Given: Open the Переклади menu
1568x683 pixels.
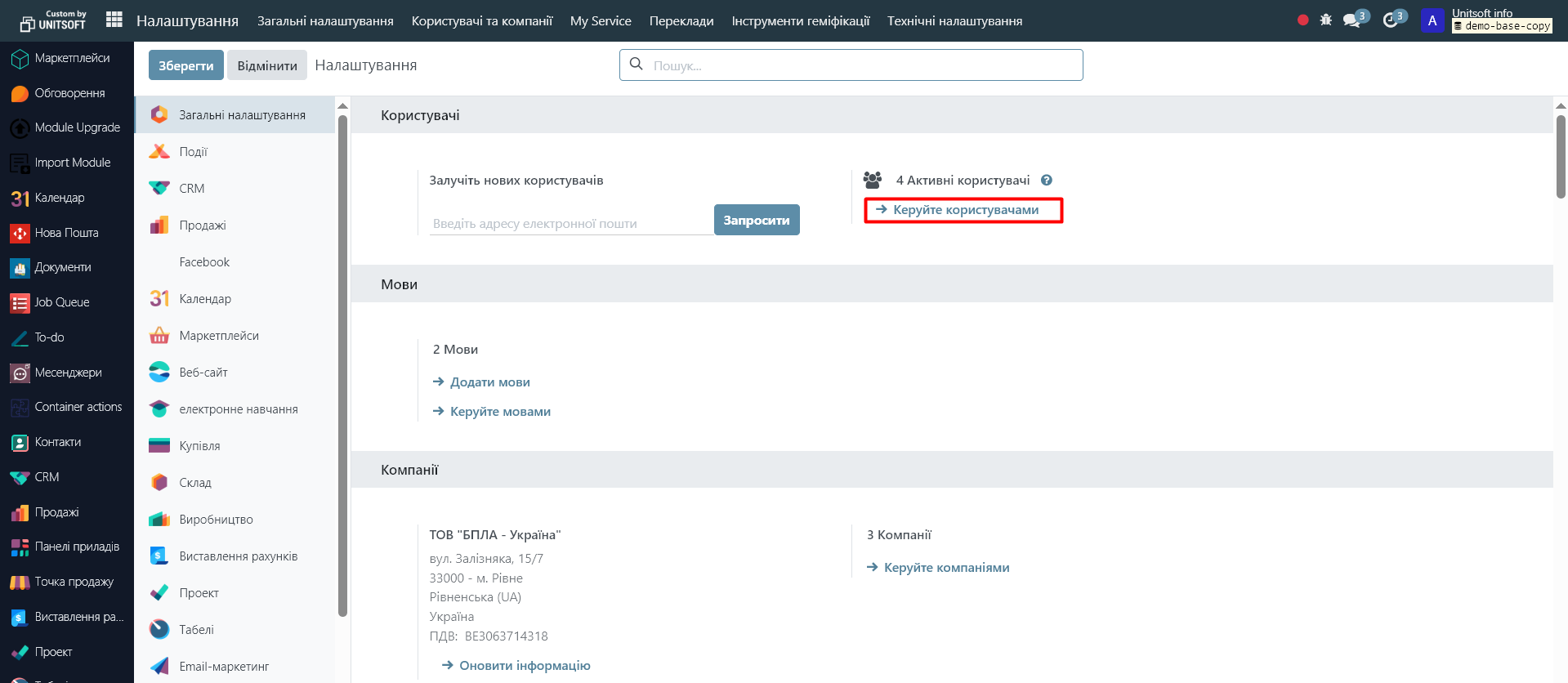Looking at the screenshot, I should pyautogui.click(x=681, y=21).
